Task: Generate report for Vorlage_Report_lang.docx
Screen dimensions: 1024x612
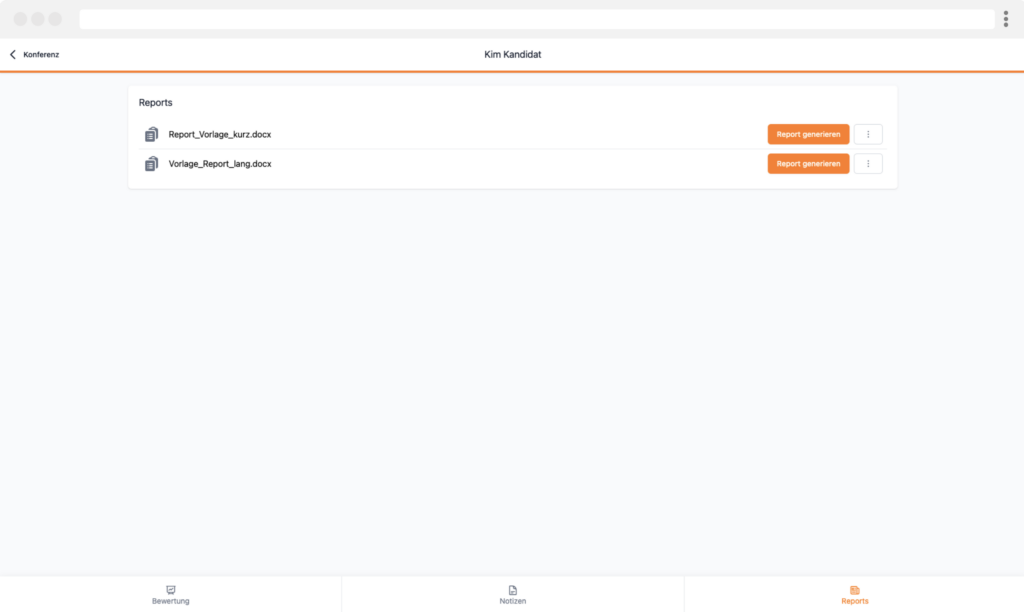Action: click(x=808, y=164)
